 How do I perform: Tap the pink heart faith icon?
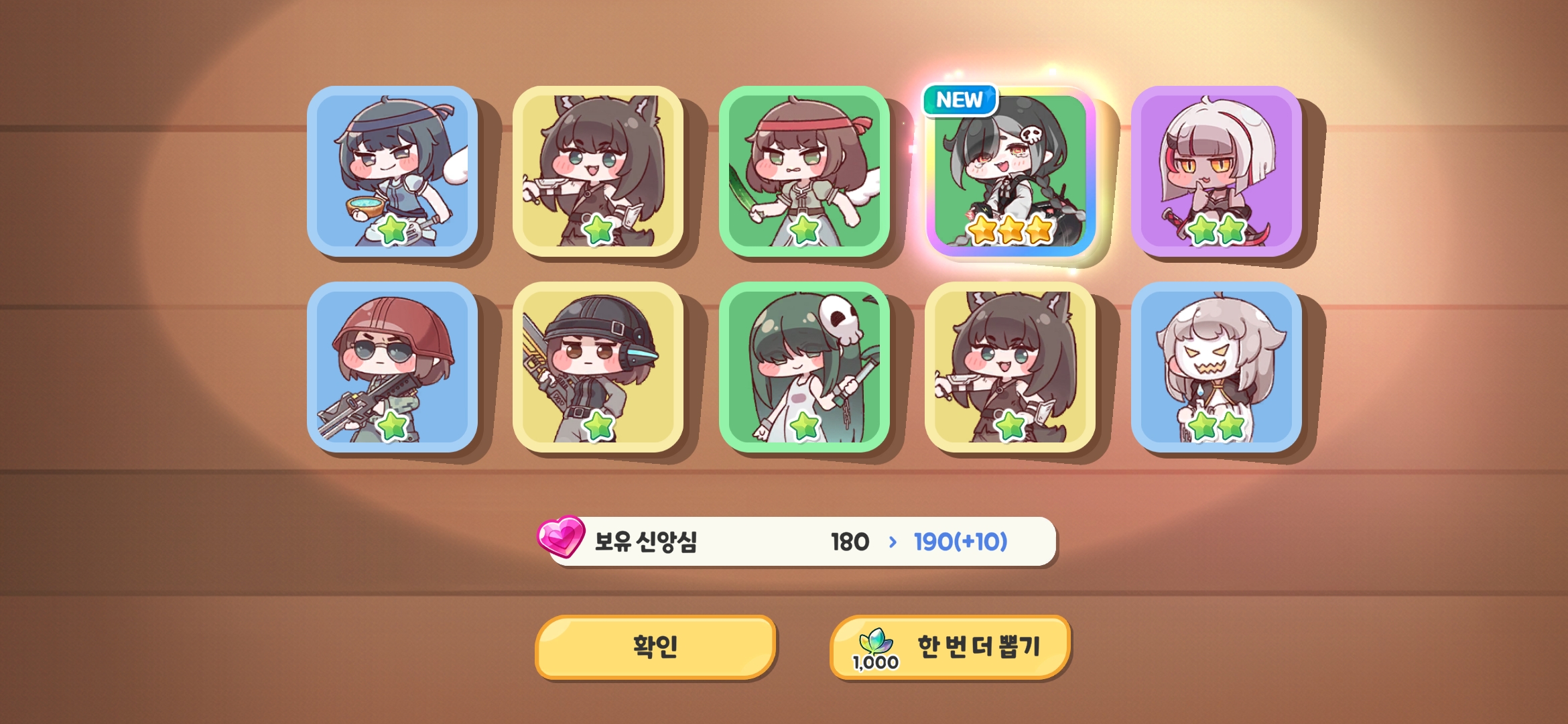[561, 536]
